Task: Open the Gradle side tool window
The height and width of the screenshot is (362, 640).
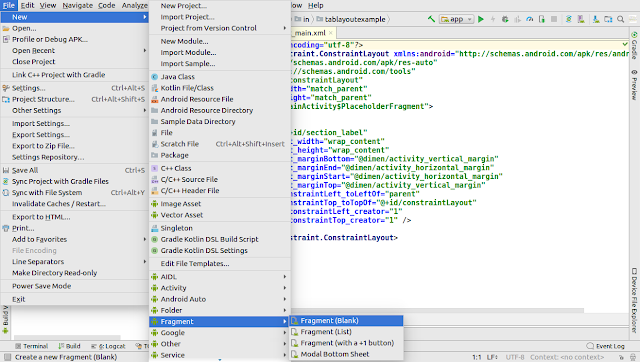Action: click(x=634, y=45)
